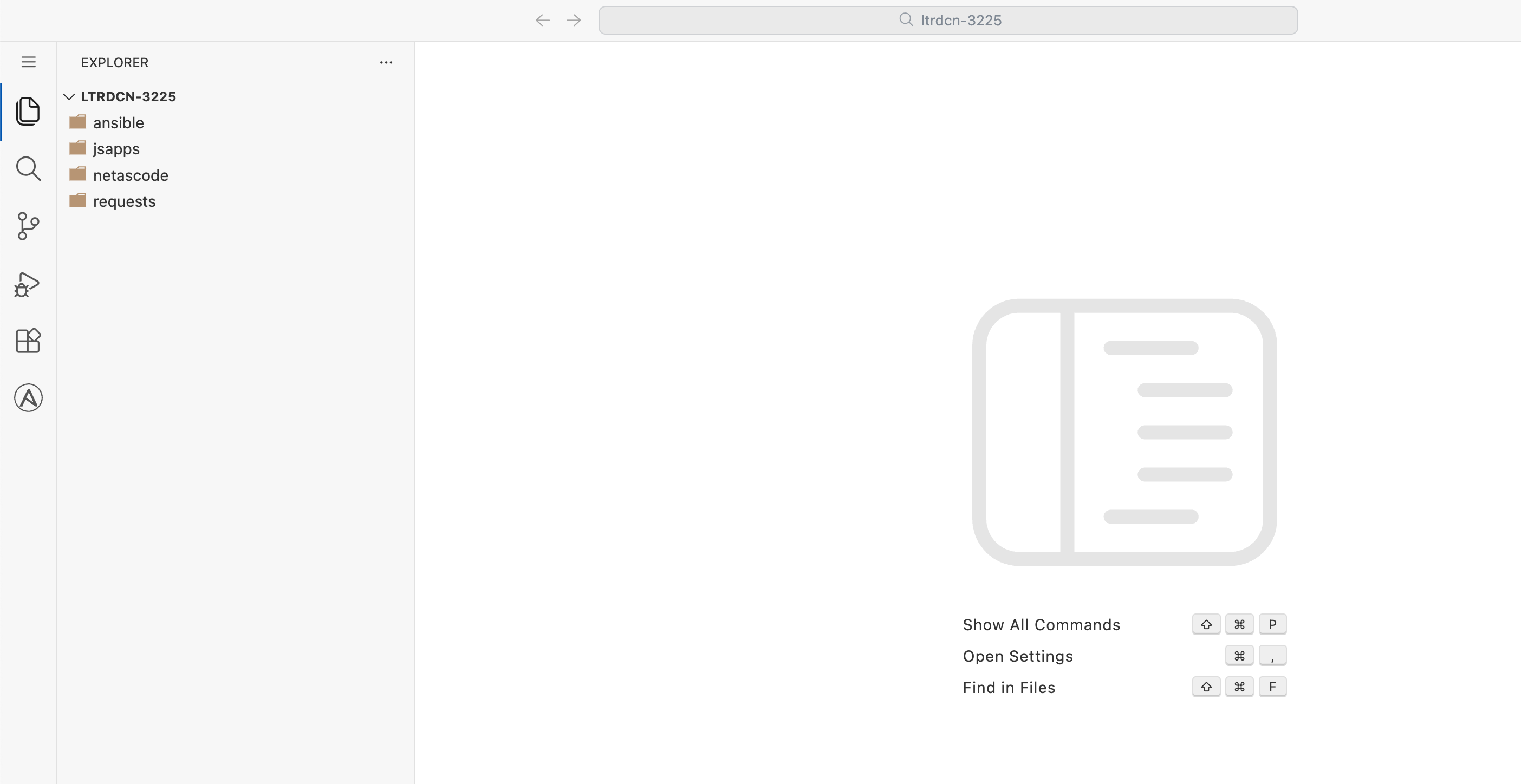Open the Source Control view
The image size is (1521, 784).
(28, 226)
